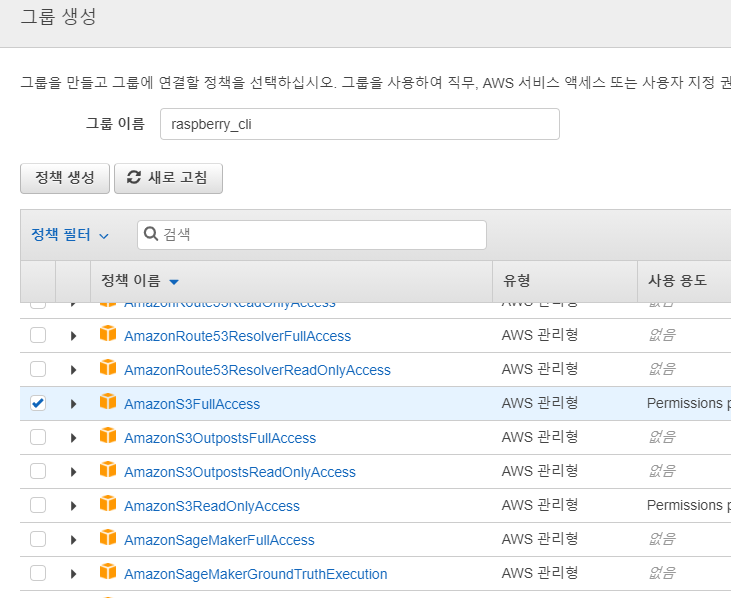Open AmazonS3ReadOnlyAccess policy link
Screen dimensions: 731x598
tap(212, 506)
